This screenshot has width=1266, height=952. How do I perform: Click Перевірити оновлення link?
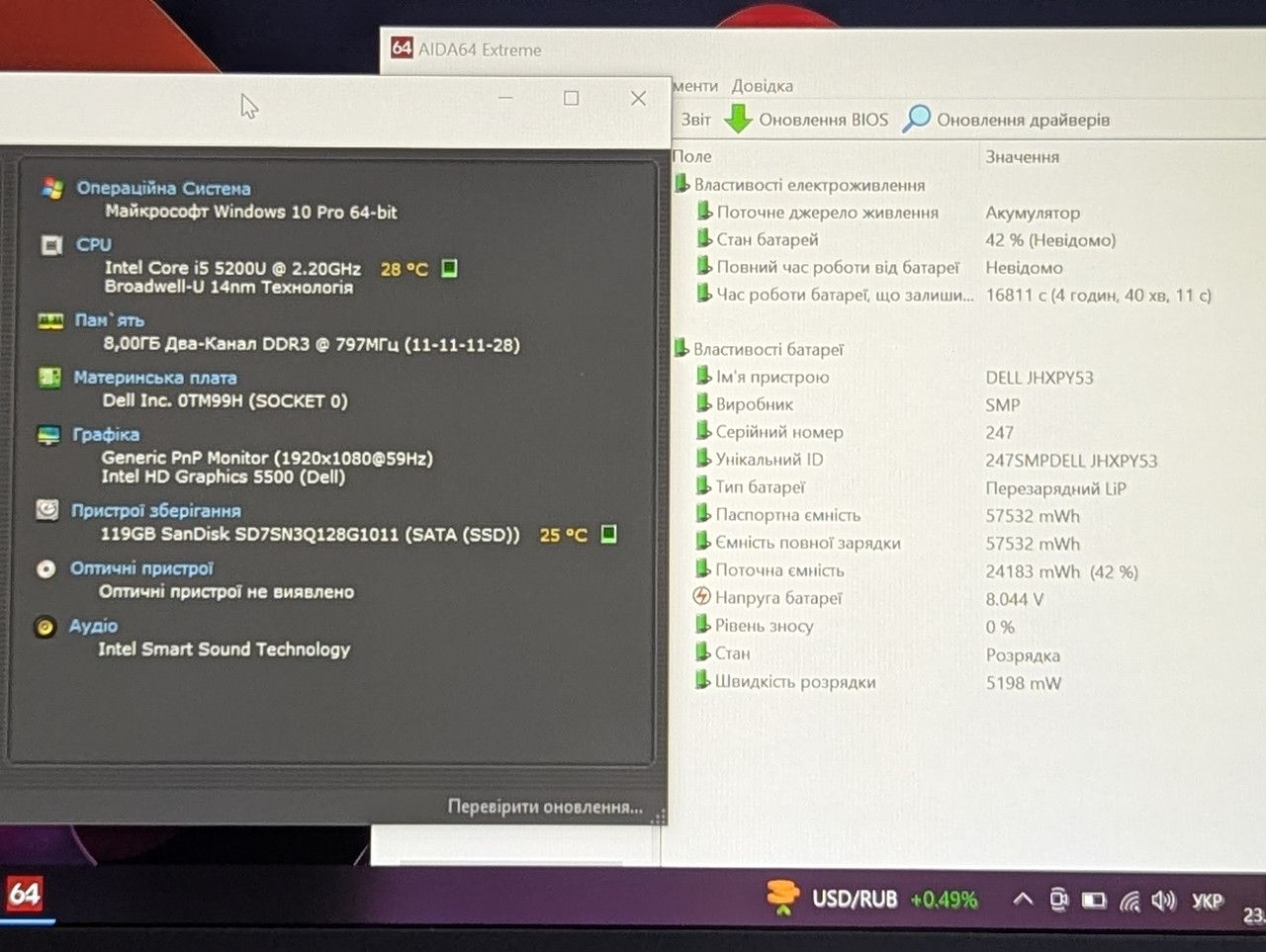(545, 807)
